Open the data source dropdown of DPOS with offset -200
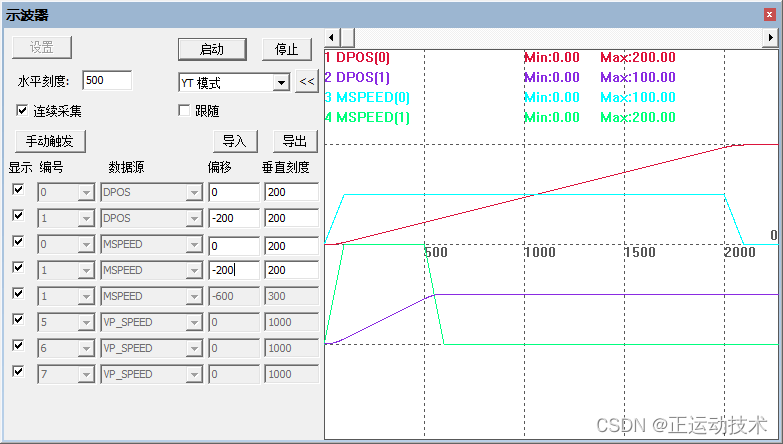The width and height of the screenshot is (783, 444). pyautogui.click(x=193, y=218)
